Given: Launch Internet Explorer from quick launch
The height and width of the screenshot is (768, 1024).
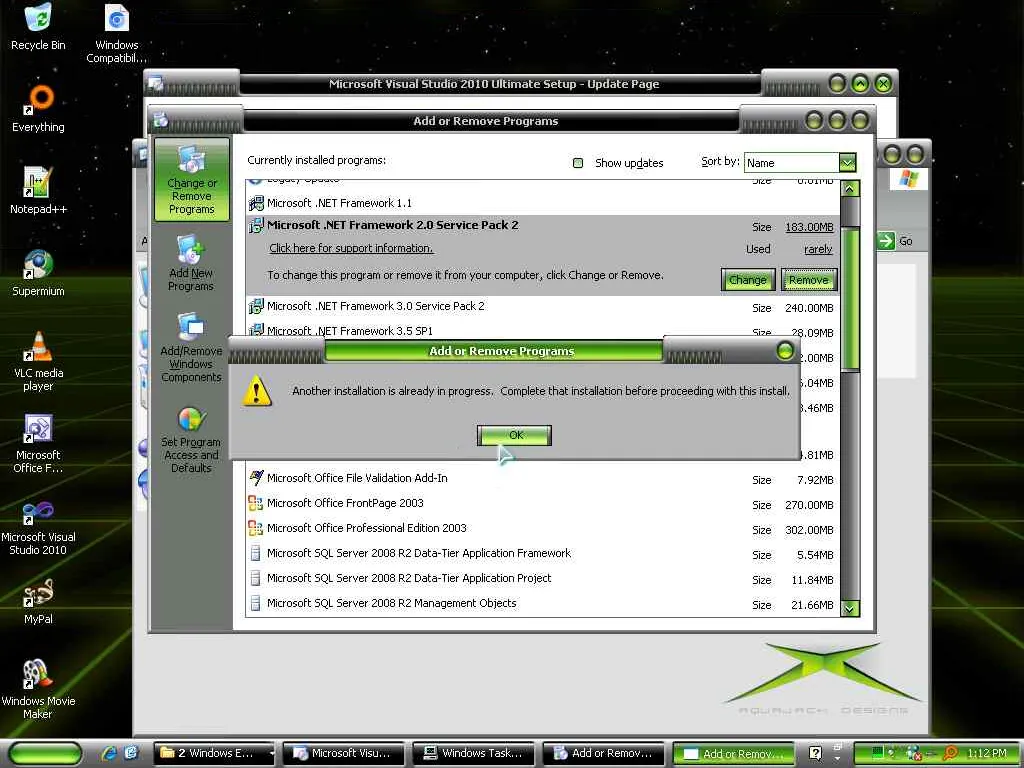Looking at the screenshot, I should click(109, 753).
